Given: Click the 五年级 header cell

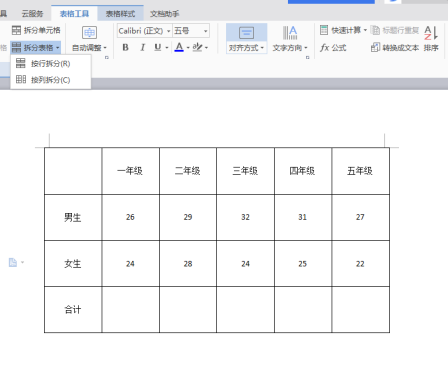Looking at the screenshot, I should (360, 171).
